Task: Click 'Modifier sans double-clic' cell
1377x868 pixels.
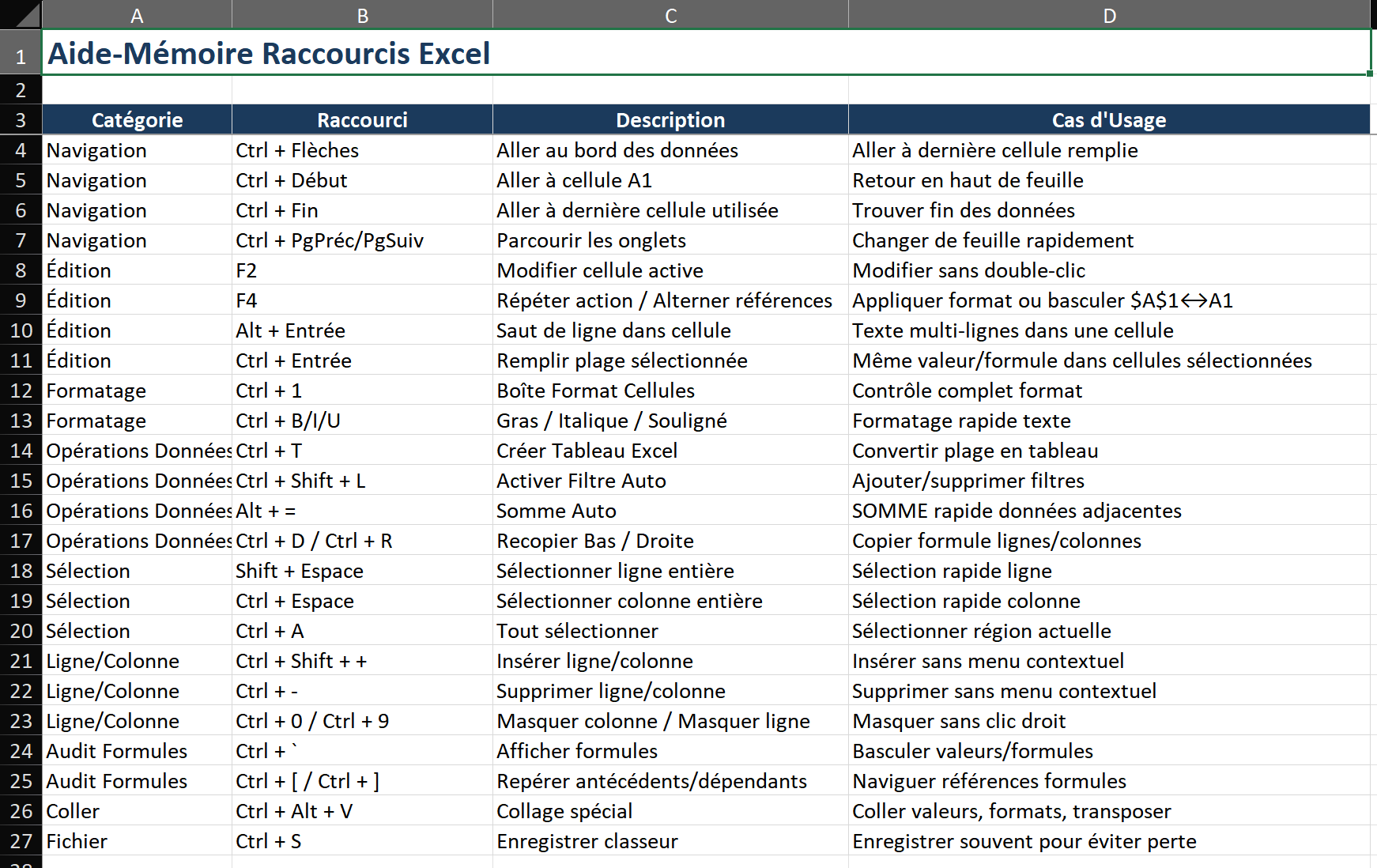Action: (x=1109, y=270)
